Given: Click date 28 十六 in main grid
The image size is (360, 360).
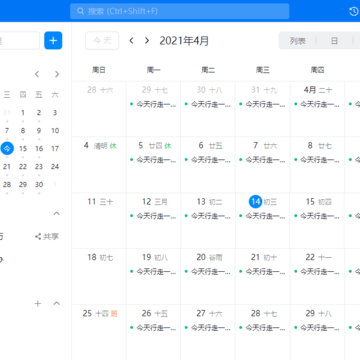Looking at the screenshot, I should (100, 90).
